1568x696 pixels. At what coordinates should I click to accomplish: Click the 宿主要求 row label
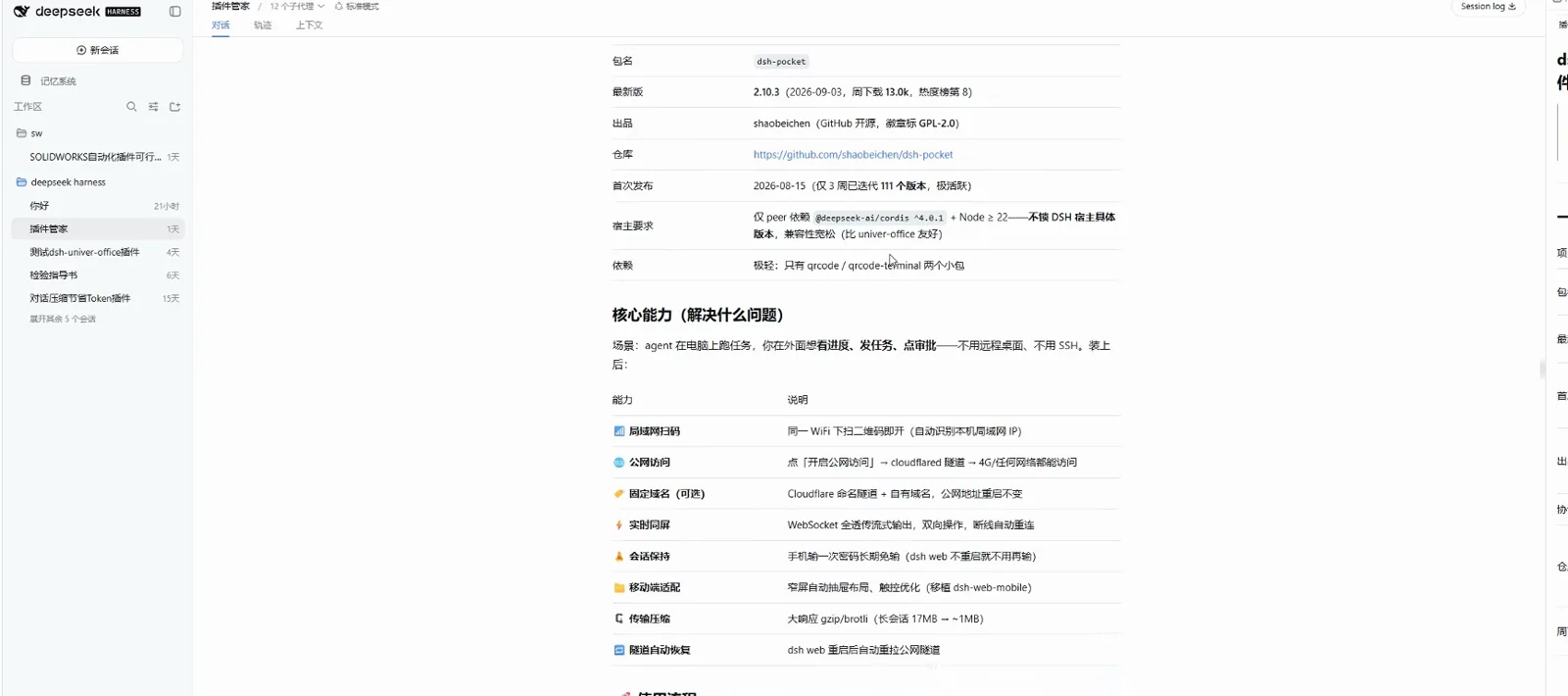point(632,226)
